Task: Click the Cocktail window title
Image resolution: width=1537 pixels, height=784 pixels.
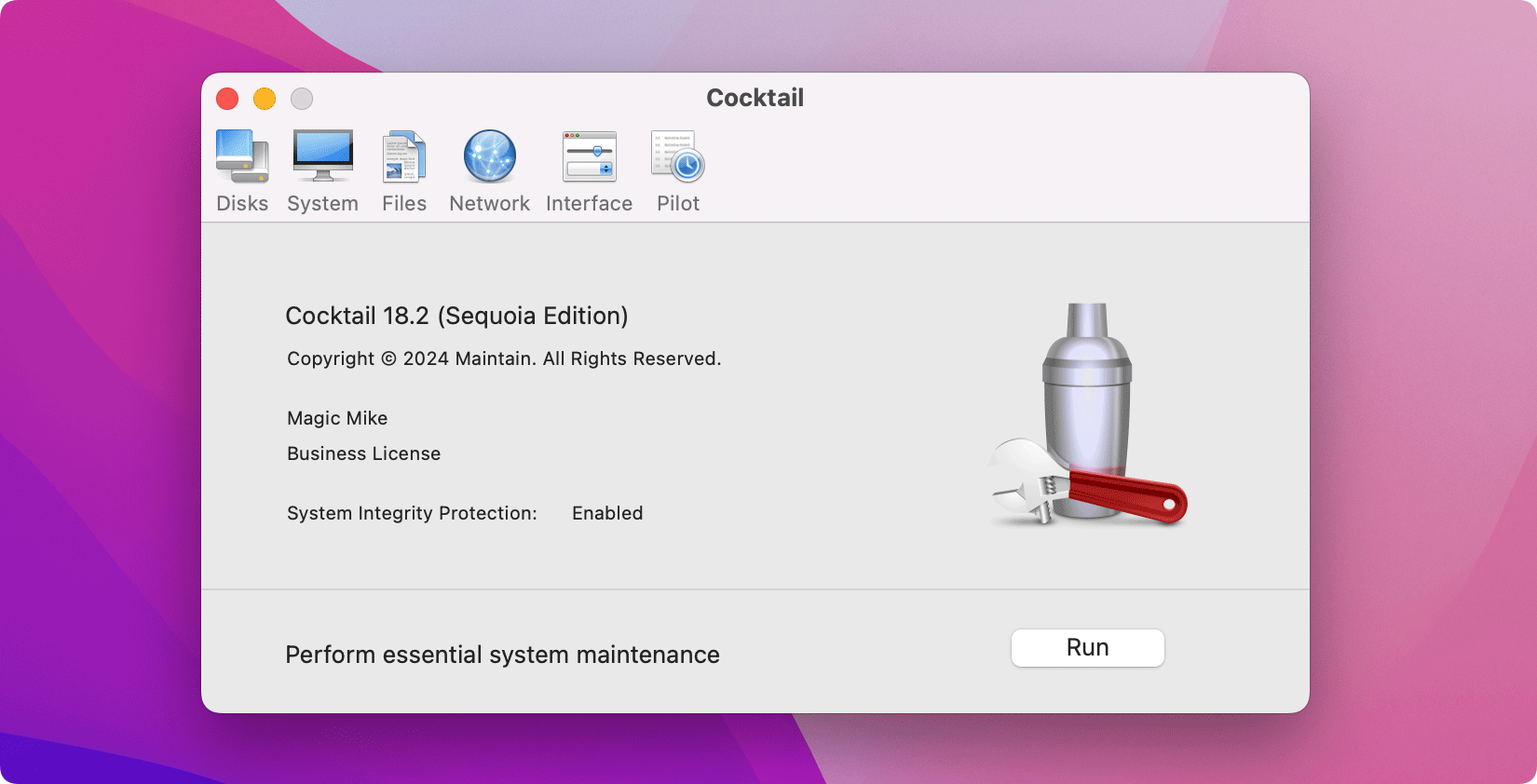Action: pos(755,98)
